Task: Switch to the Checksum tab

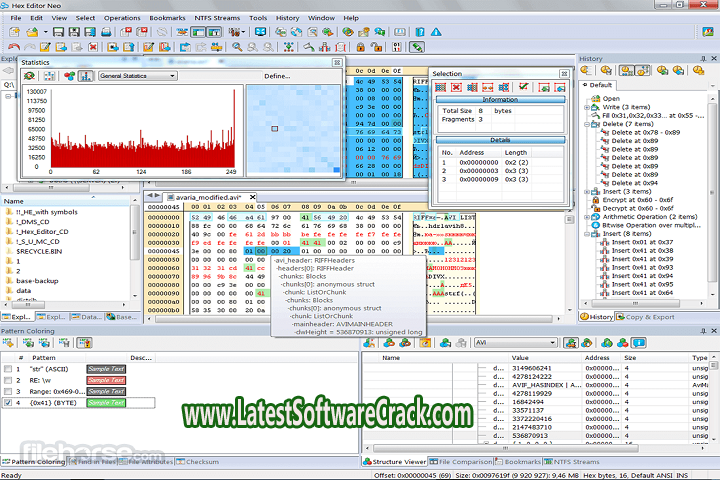Action: 200,462
